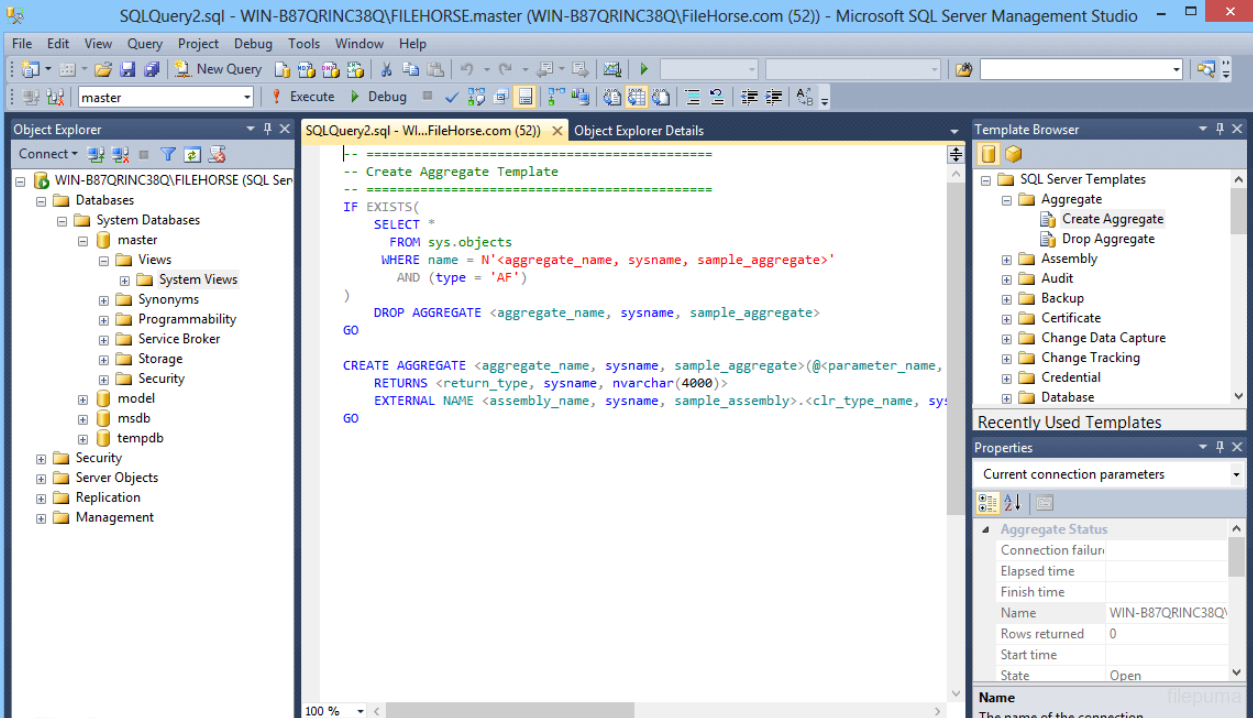Click the Cut scissors icon
Screen dimensions: 1253x718
(x=386, y=69)
